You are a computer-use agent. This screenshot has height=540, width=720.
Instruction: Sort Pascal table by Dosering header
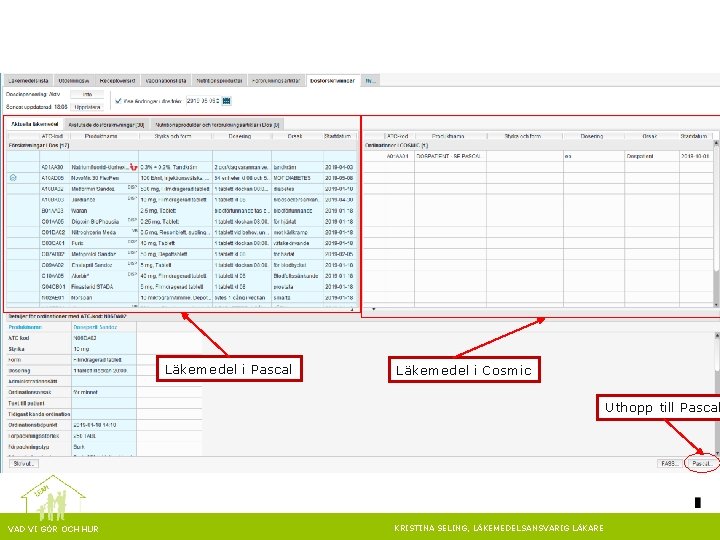(240, 136)
